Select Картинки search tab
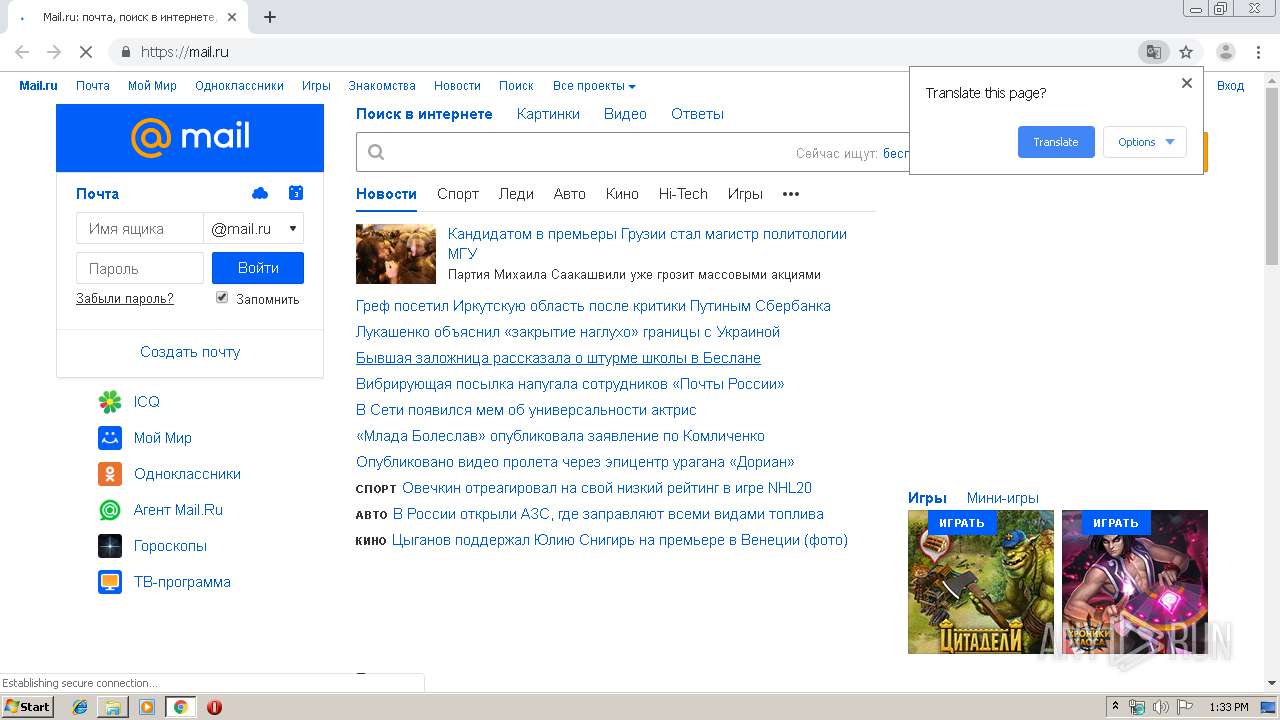This screenshot has height=720, width=1280. [548, 114]
